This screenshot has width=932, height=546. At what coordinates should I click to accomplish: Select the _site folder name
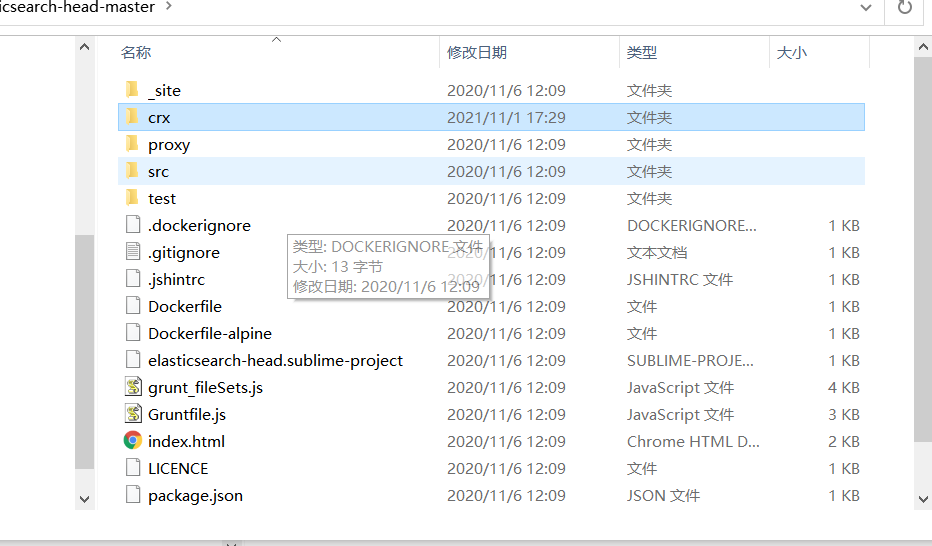pos(165,90)
